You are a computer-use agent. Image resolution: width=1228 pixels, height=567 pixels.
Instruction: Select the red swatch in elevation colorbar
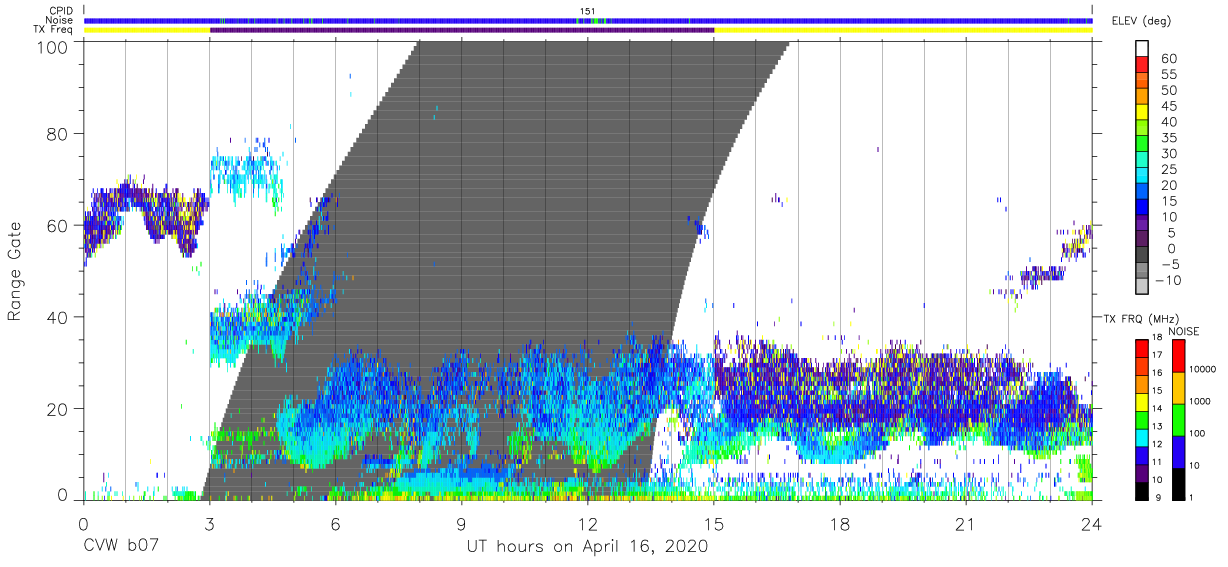(1142, 65)
